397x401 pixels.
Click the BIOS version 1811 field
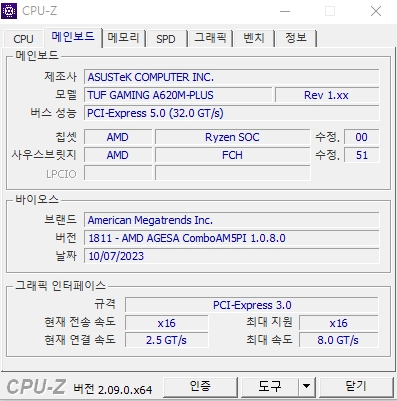(232, 238)
